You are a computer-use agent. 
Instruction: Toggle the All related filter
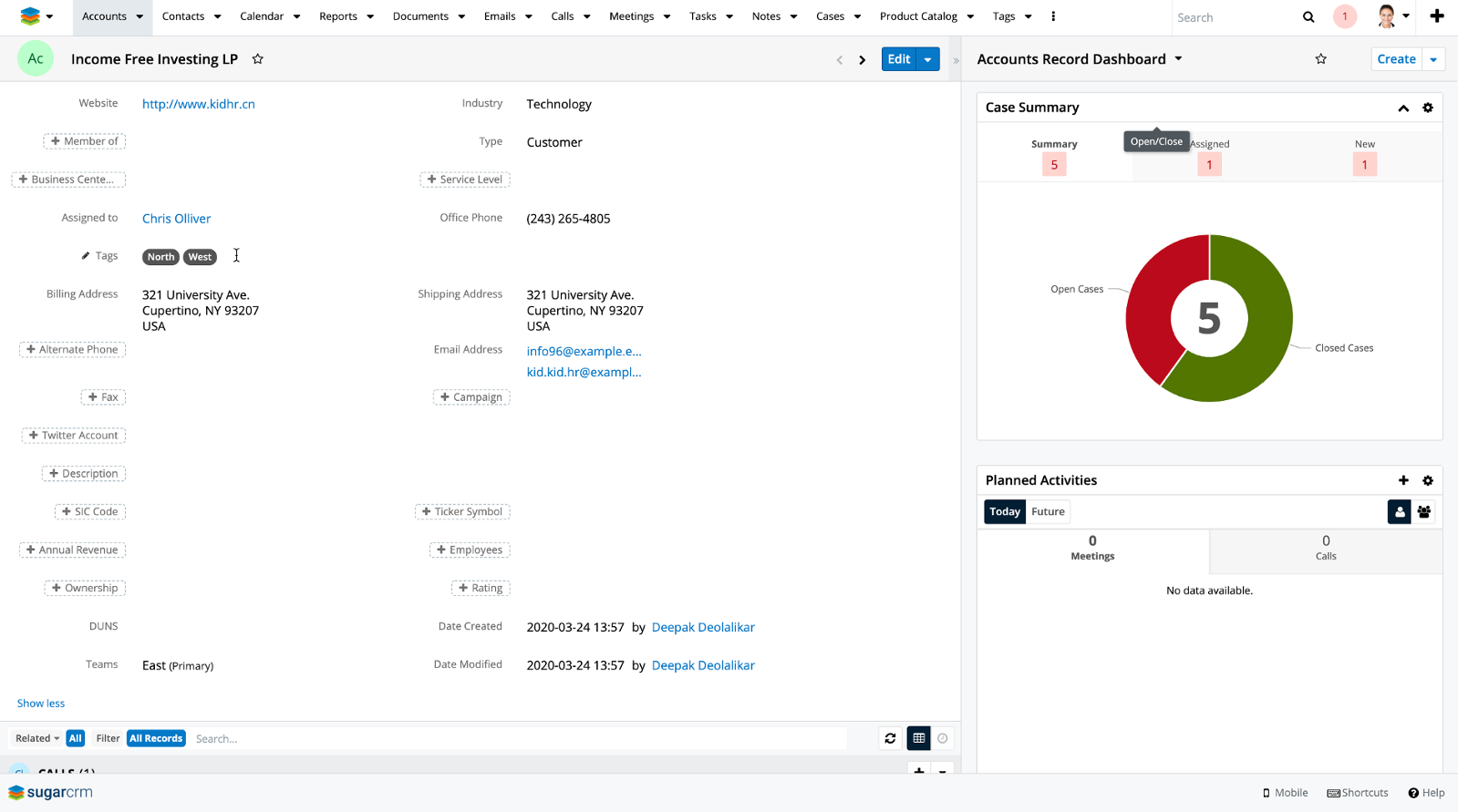[75, 738]
